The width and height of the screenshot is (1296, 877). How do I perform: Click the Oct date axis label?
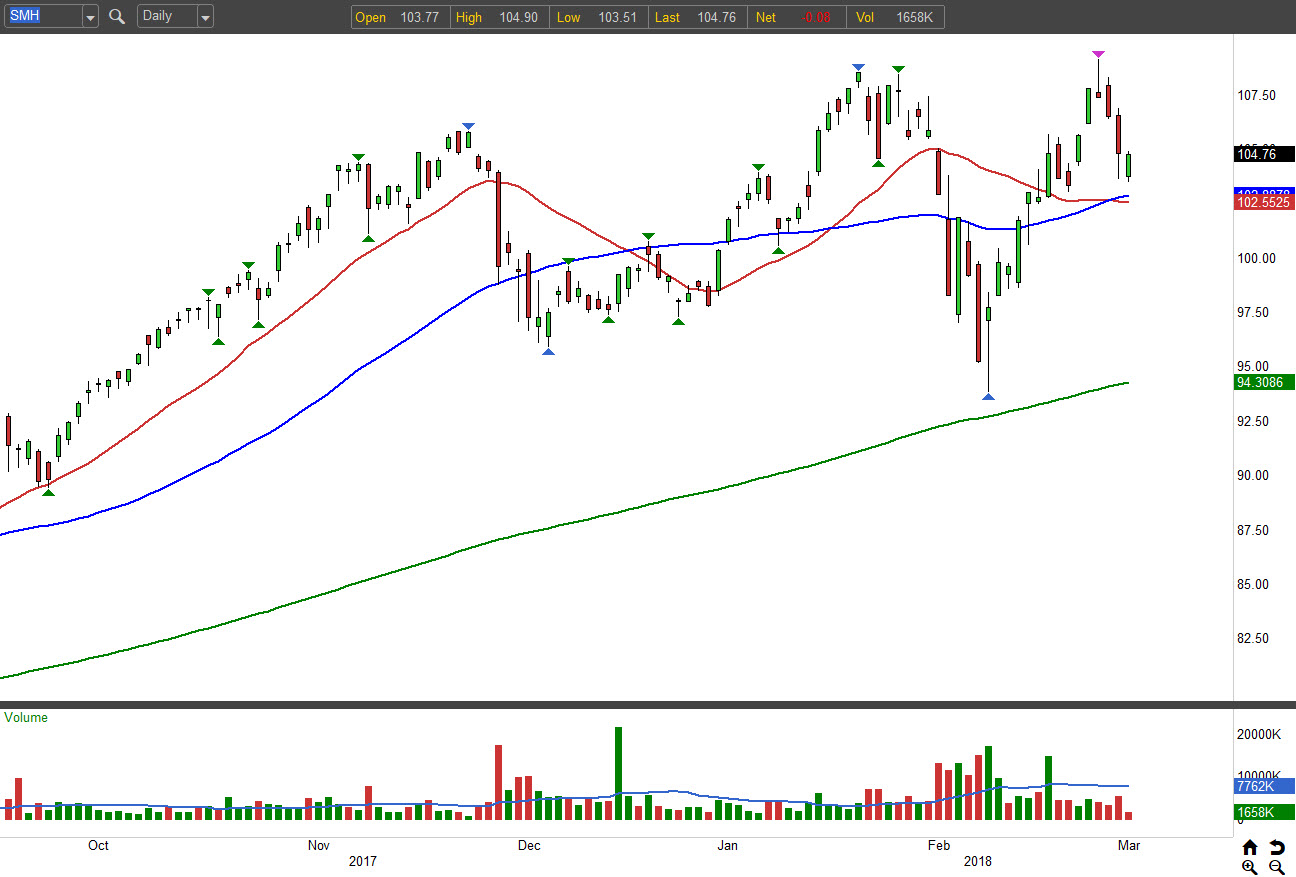[98, 845]
